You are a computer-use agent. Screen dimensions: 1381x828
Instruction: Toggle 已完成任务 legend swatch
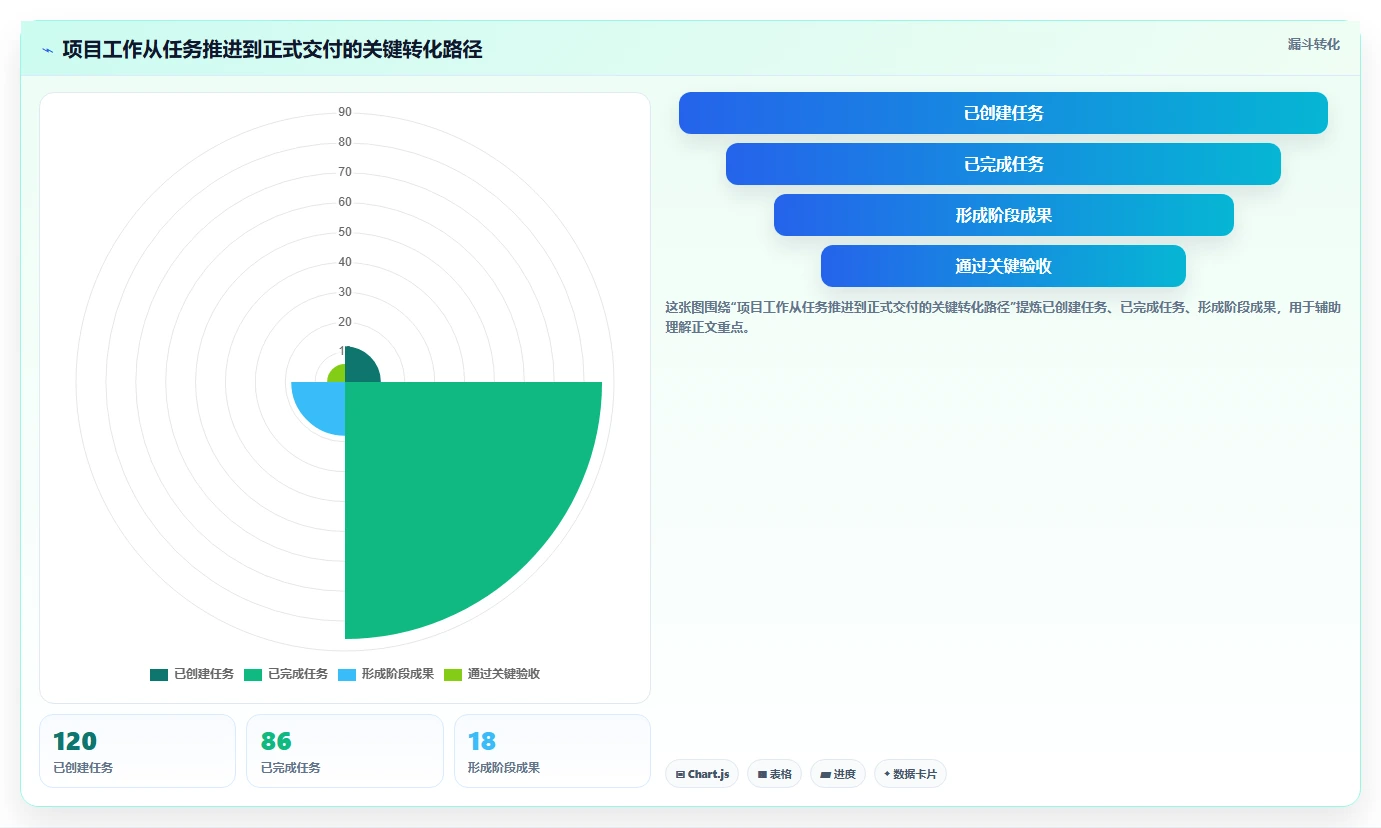point(253,674)
